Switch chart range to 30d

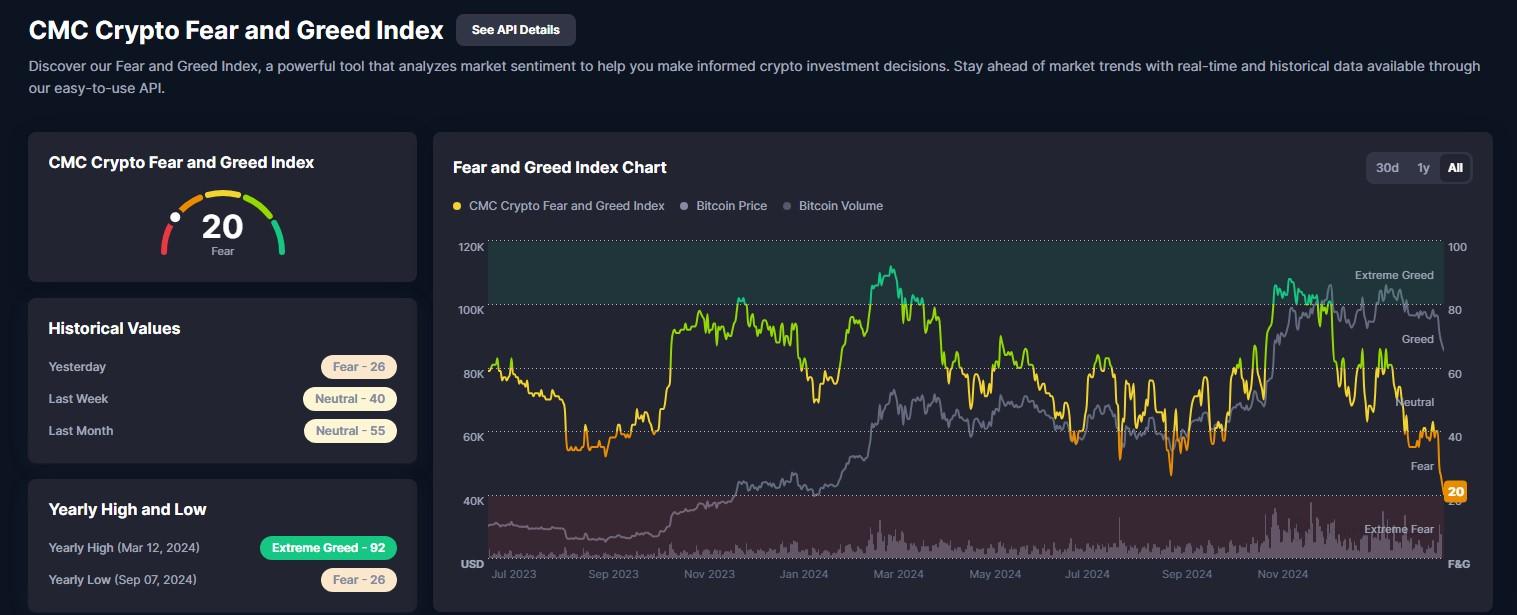pyautogui.click(x=1387, y=168)
